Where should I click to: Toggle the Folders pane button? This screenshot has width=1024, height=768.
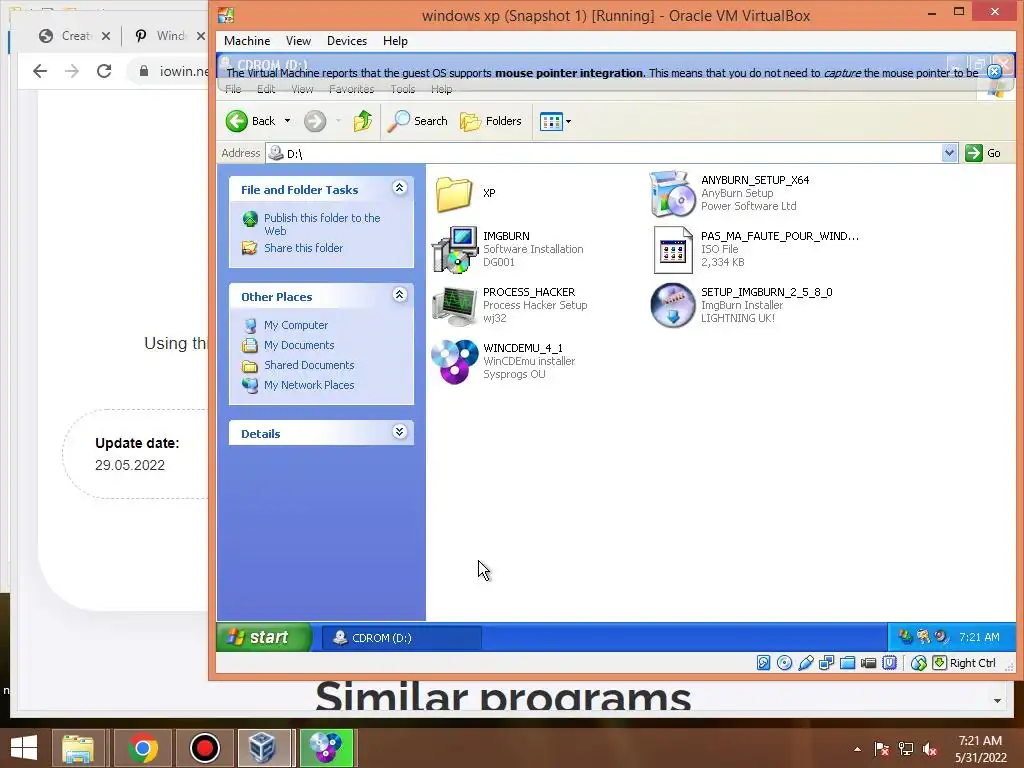(x=490, y=121)
